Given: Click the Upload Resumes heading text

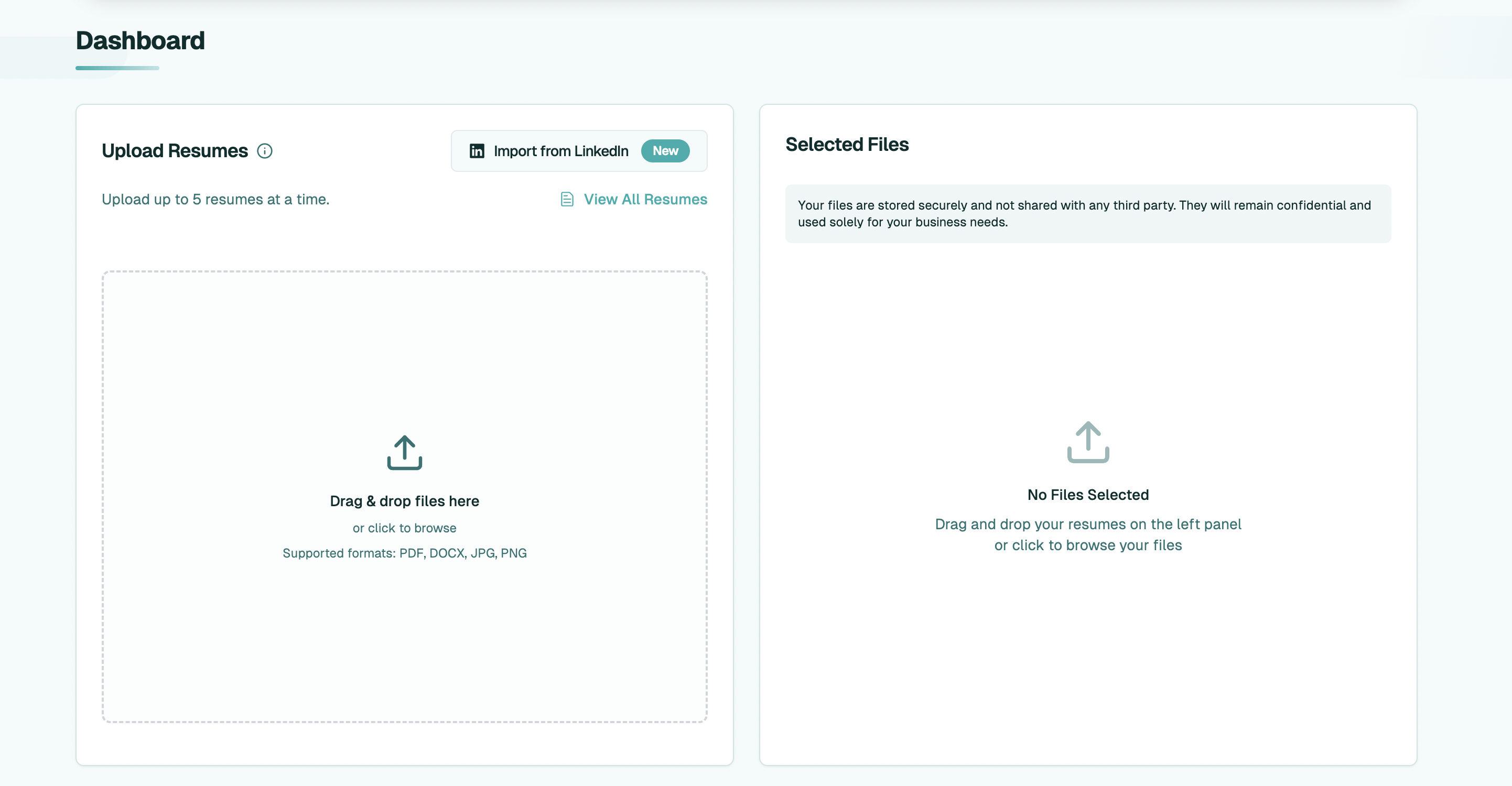Looking at the screenshot, I should tap(175, 151).
